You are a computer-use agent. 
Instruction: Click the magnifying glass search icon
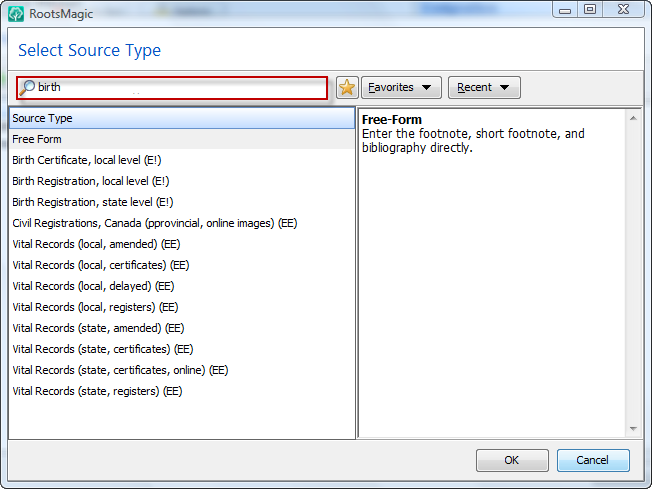coord(27,87)
